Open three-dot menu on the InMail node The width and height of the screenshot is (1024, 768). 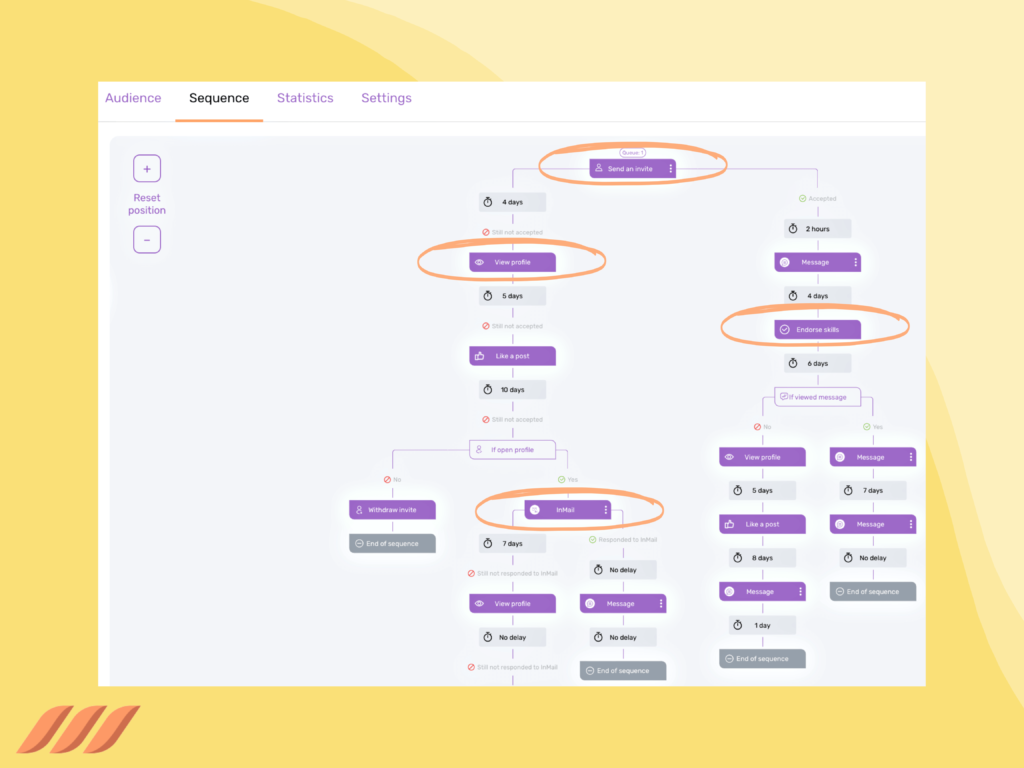605,510
